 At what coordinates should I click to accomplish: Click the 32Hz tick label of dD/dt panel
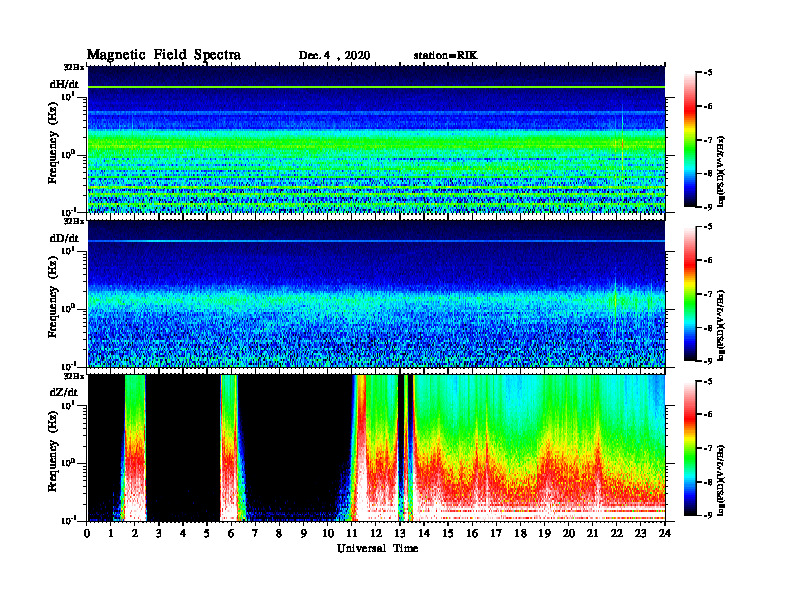click(74, 221)
